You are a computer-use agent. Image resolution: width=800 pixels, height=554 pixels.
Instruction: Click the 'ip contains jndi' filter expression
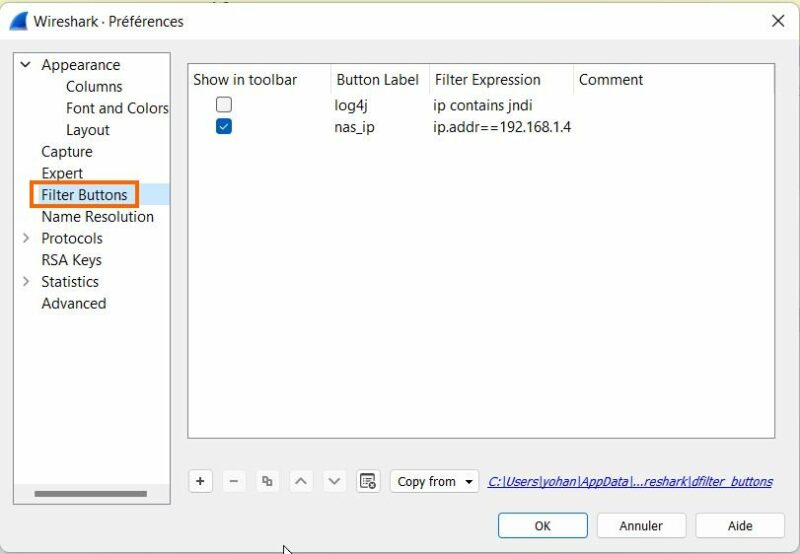483,106
